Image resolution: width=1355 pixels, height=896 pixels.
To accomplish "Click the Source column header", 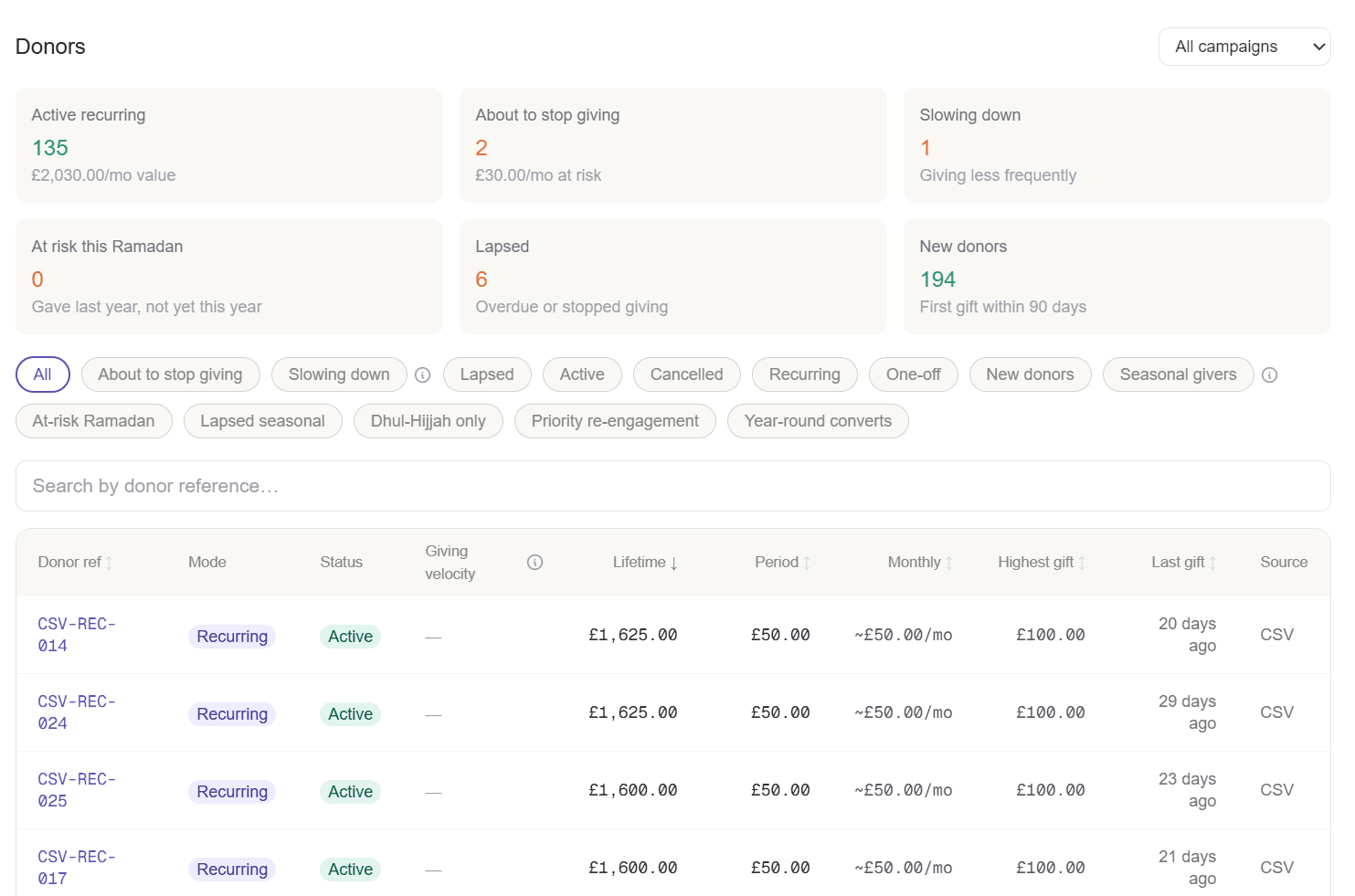I will [1284, 563].
